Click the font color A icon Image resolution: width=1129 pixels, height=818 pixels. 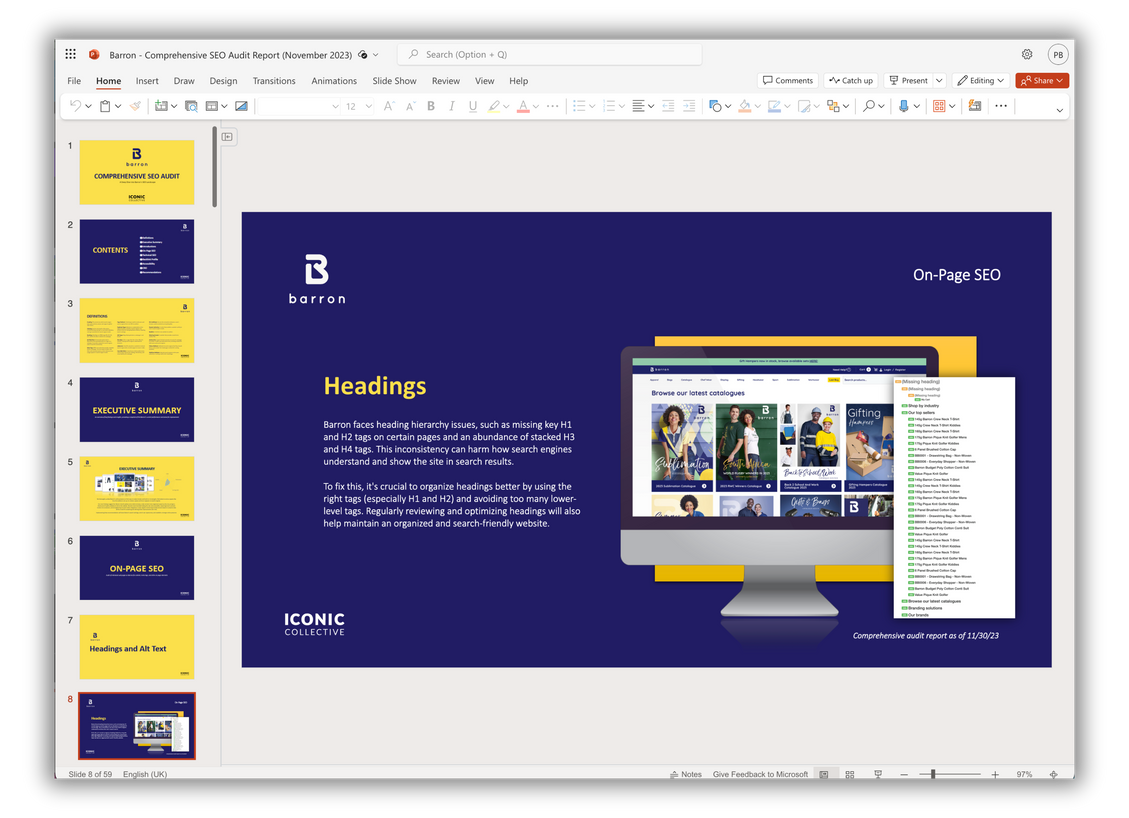(x=523, y=106)
